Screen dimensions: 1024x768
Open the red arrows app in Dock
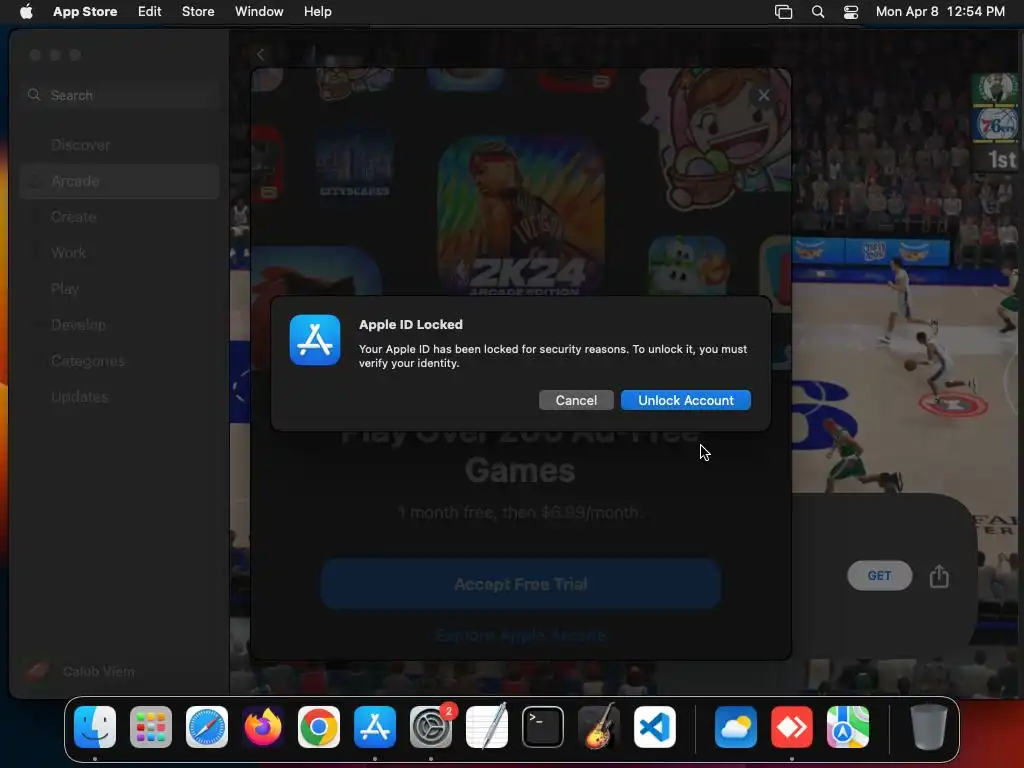(x=792, y=727)
